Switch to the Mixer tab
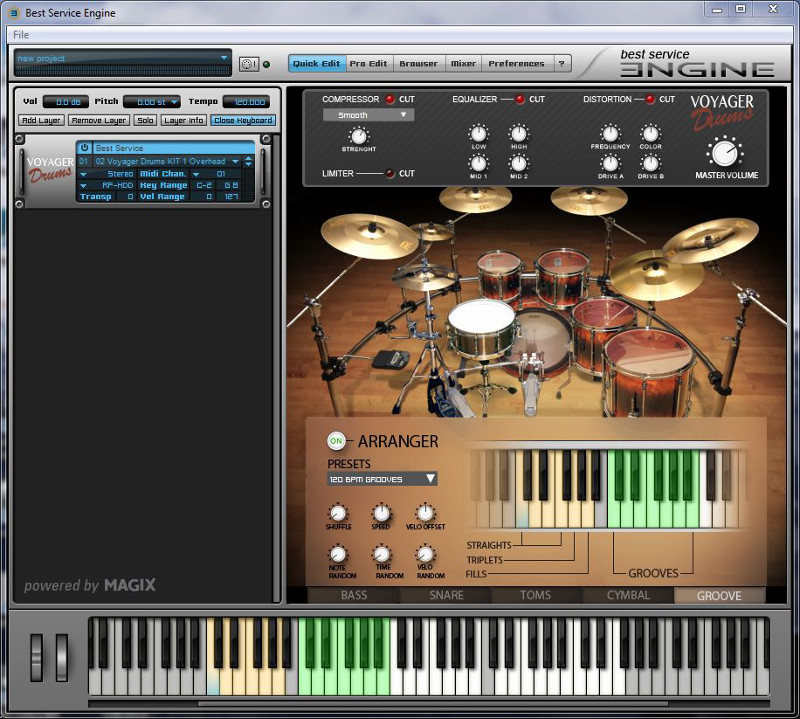Image resolution: width=800 pixels, height=719 pixels. coord(463,64)
